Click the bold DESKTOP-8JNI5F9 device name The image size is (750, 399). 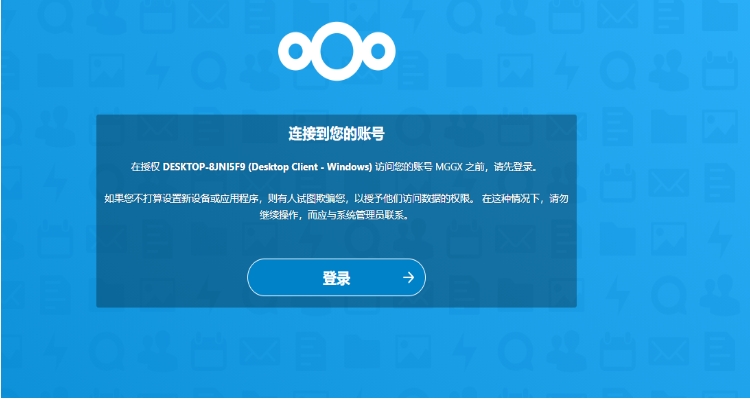205,167
